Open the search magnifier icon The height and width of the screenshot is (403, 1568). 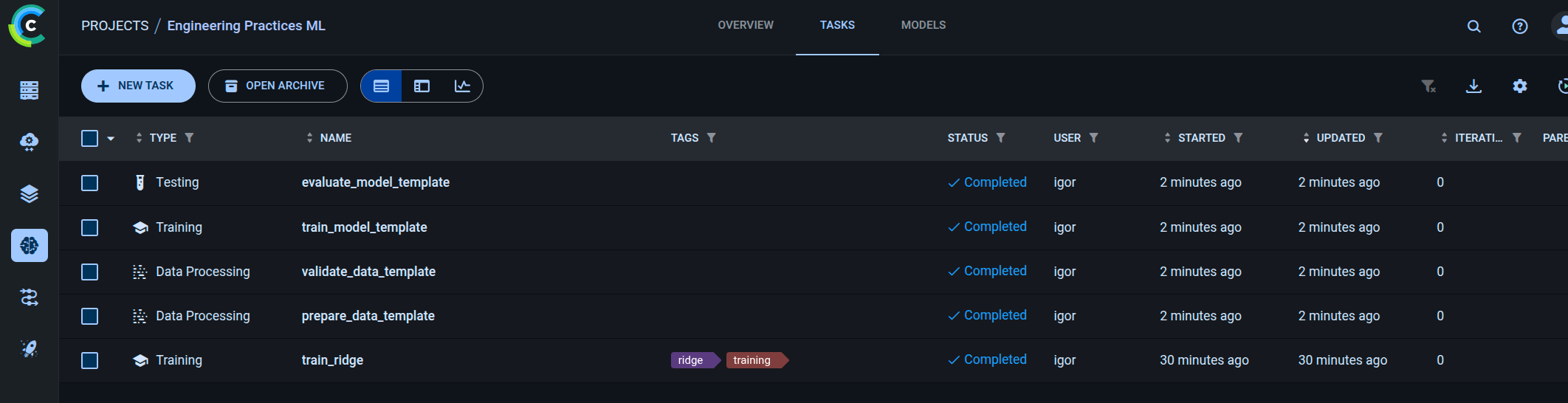click(x=1474, y=27)
